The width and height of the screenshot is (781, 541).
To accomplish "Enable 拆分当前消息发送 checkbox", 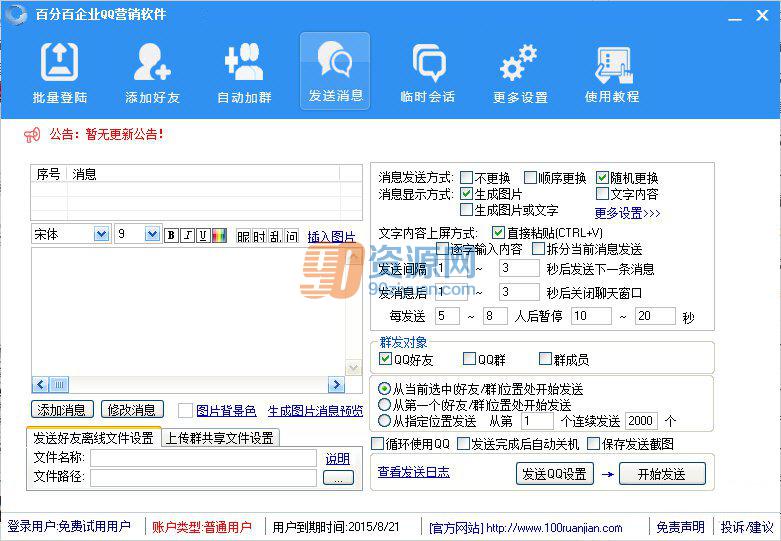I will [x=538, y=248].
